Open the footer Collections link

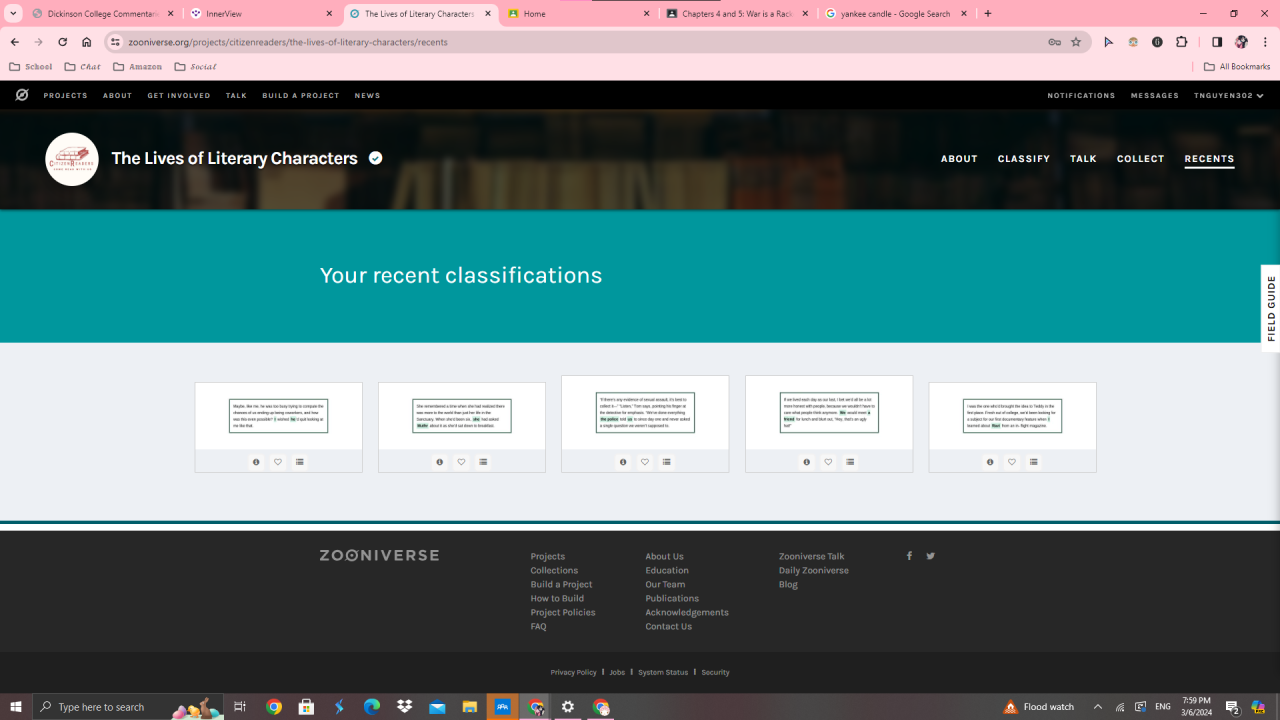pyautogui.click(x=554, y=570)
